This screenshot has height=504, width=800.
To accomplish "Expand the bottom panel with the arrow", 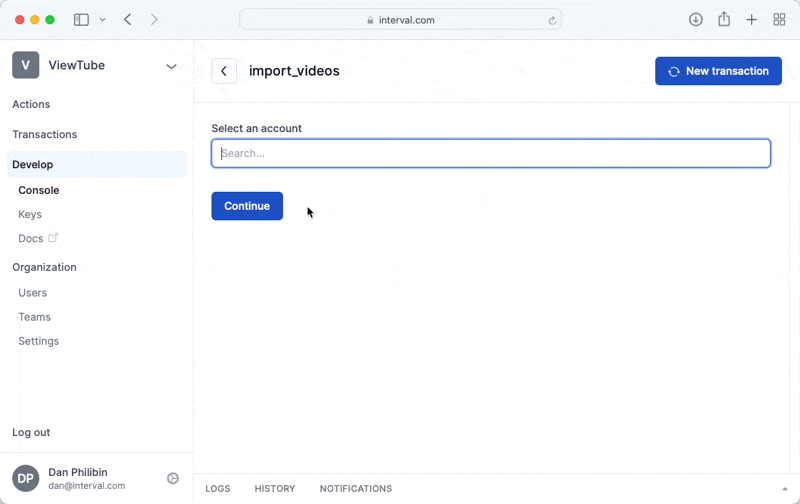I will click(x=785, y=489).
